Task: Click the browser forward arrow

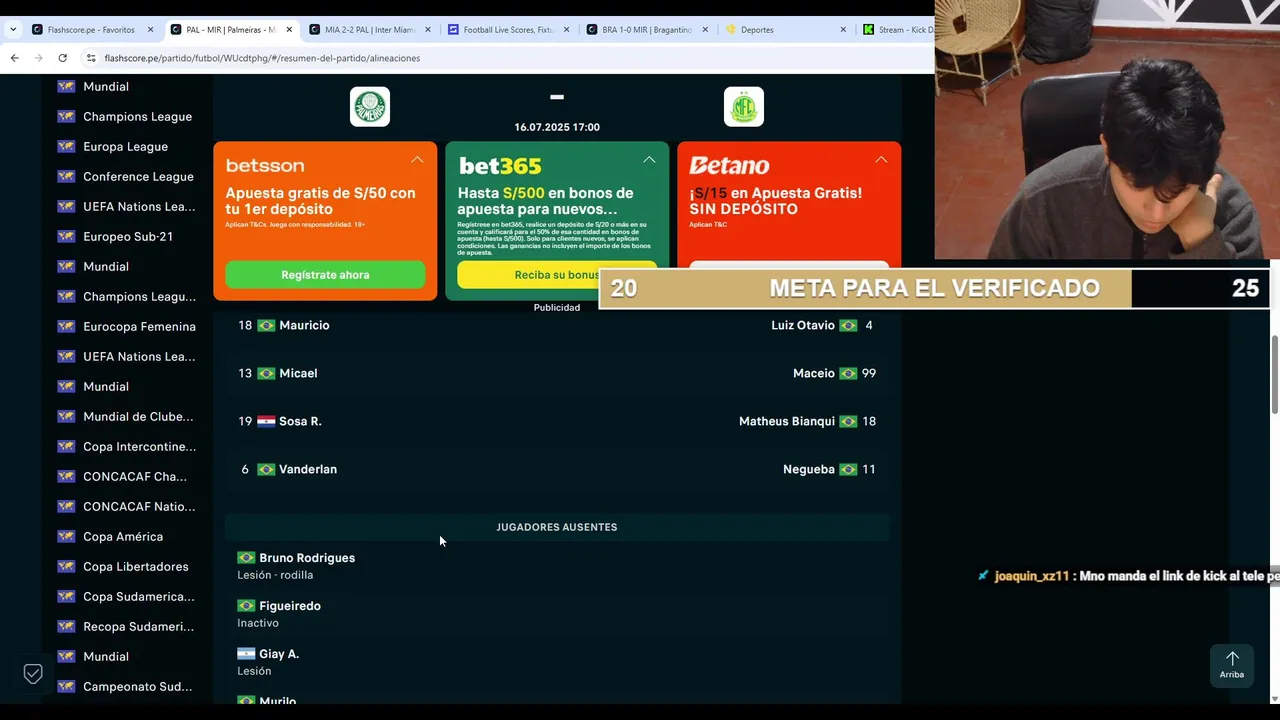Action: point(38,58)
